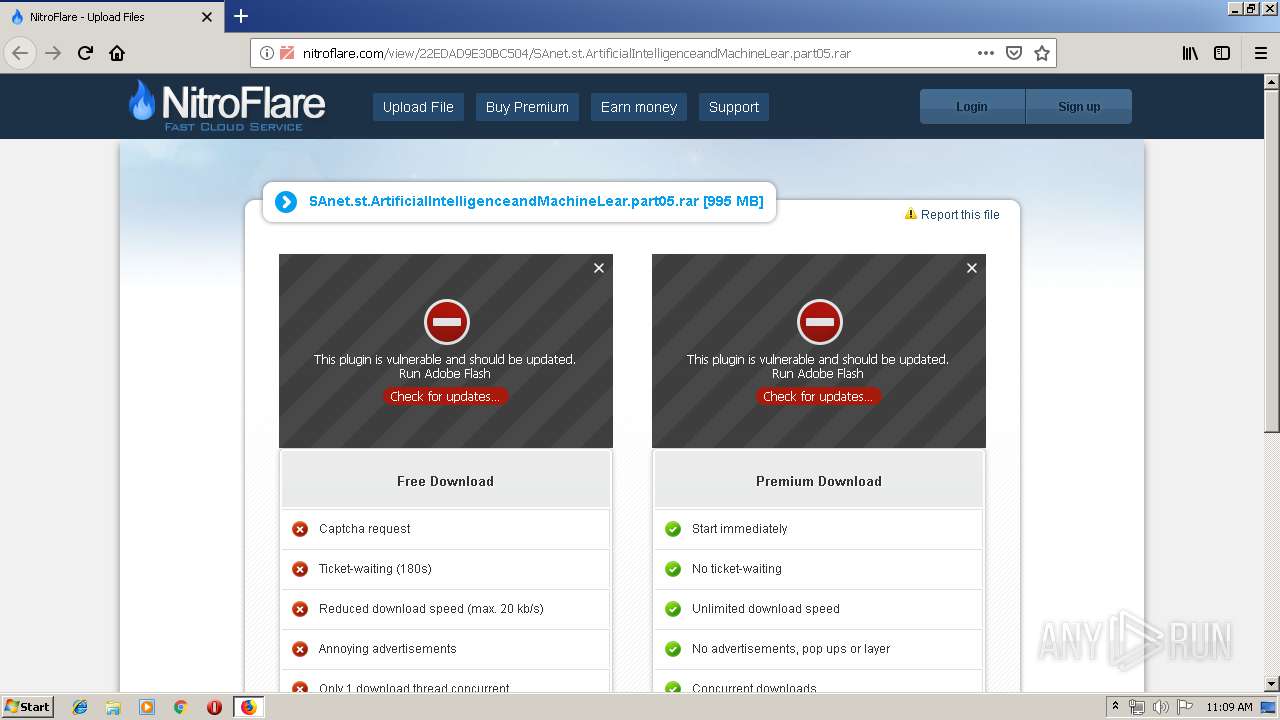Save the page to Pocket
Viewport: 1280px width, 720px height.
click(1014, 53)
